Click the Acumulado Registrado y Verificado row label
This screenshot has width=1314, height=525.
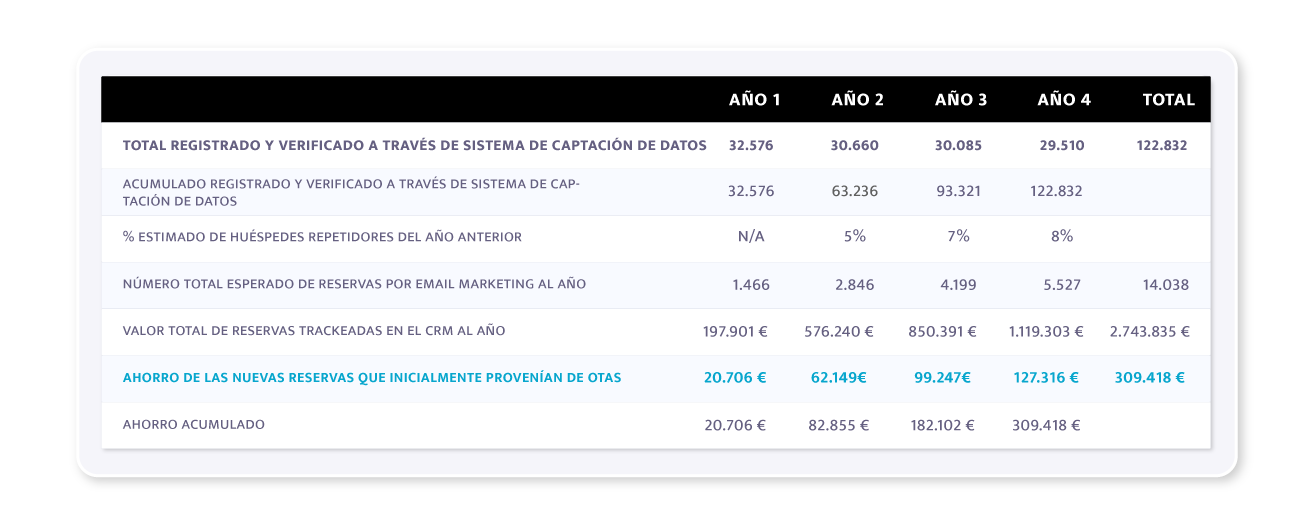[x=351, y=192]
